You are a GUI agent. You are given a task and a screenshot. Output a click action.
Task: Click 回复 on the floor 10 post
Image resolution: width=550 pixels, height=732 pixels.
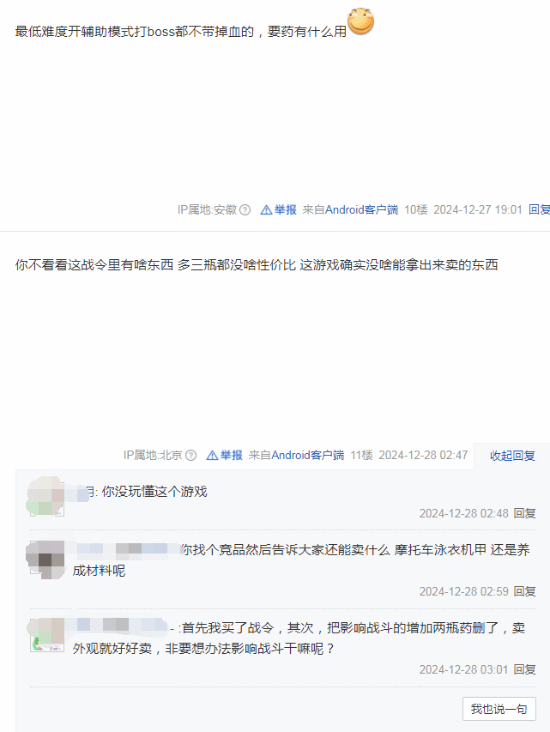(x=539, y=210)
